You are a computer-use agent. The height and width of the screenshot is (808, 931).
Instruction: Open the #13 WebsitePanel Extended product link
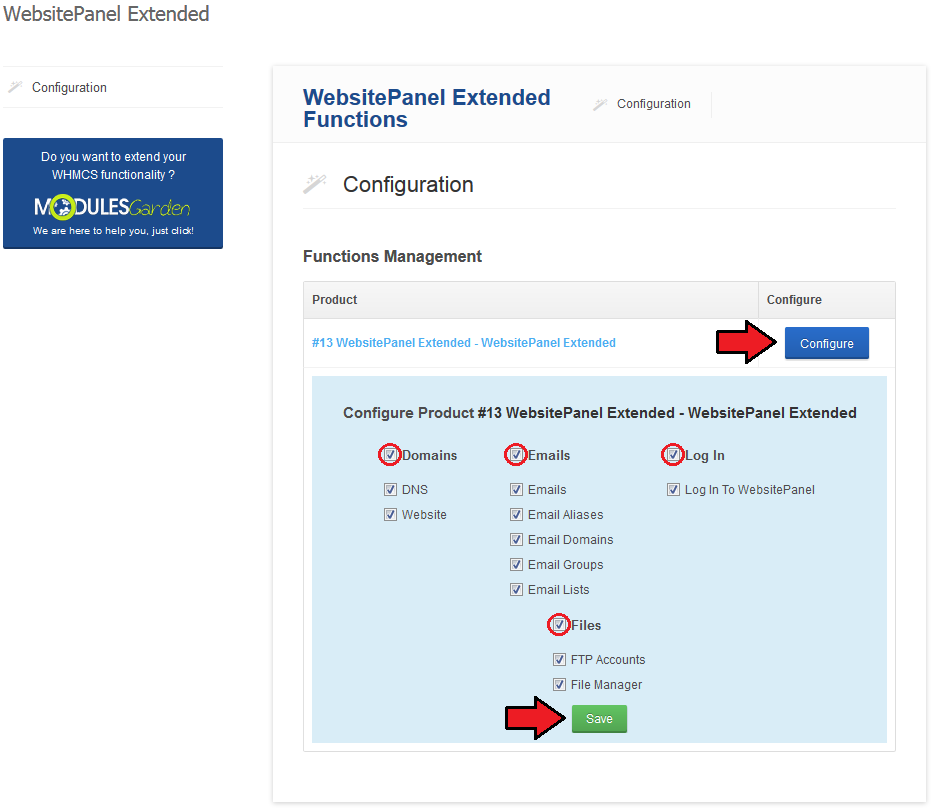464,343
